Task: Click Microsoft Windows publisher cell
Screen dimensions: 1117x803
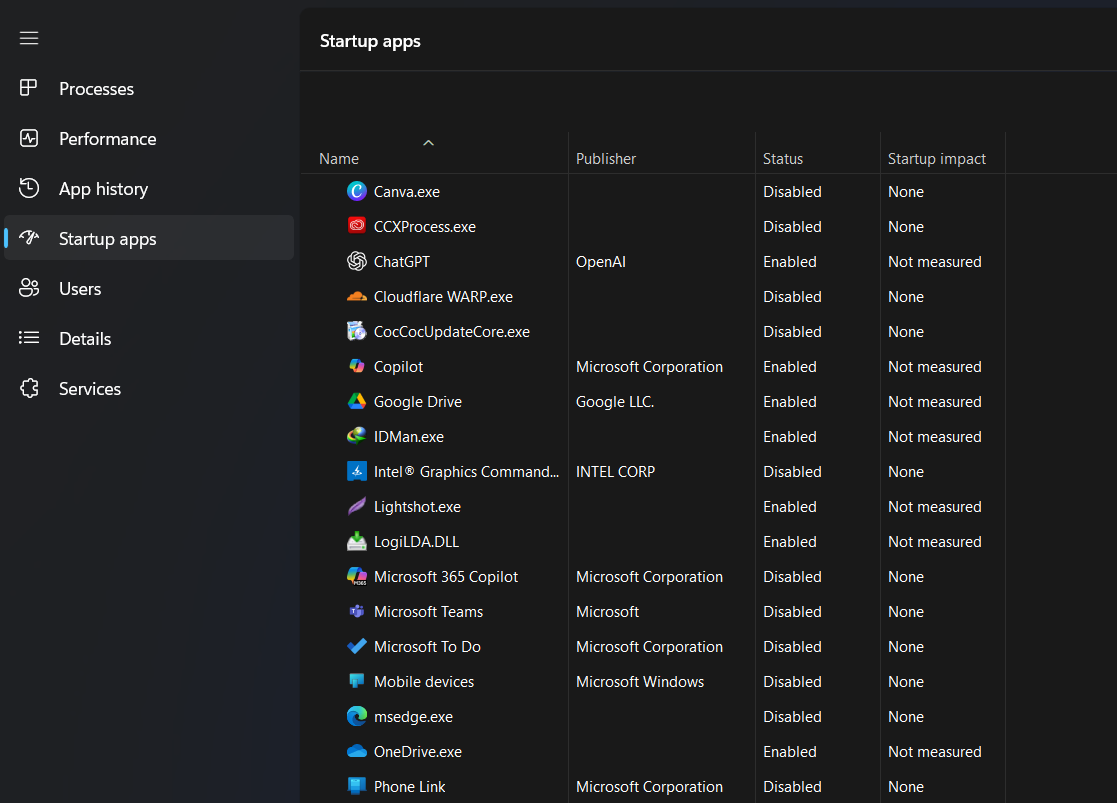Action: (640, 681)
